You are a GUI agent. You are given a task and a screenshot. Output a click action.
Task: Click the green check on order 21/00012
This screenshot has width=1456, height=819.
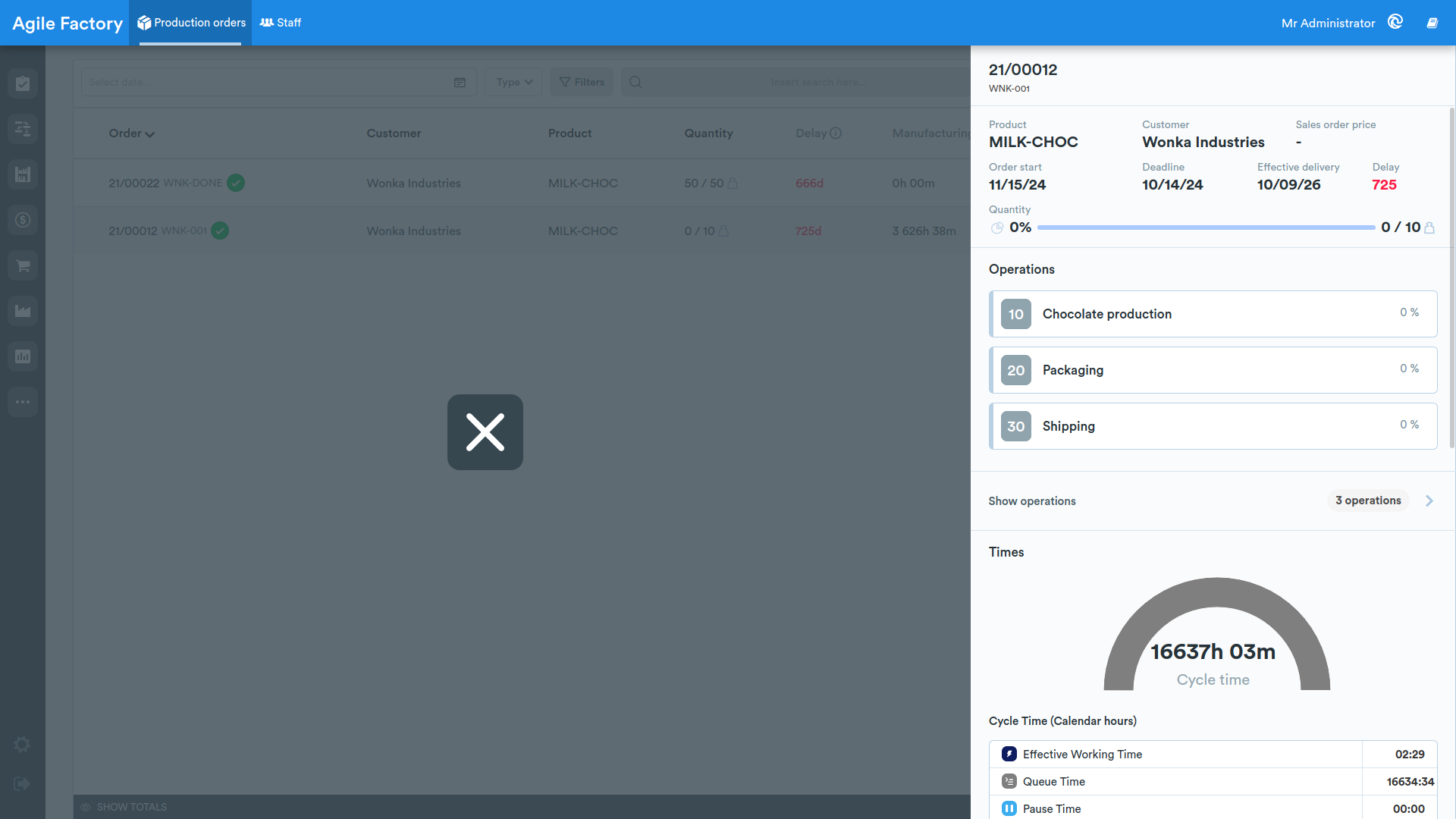tap(220, 231)
